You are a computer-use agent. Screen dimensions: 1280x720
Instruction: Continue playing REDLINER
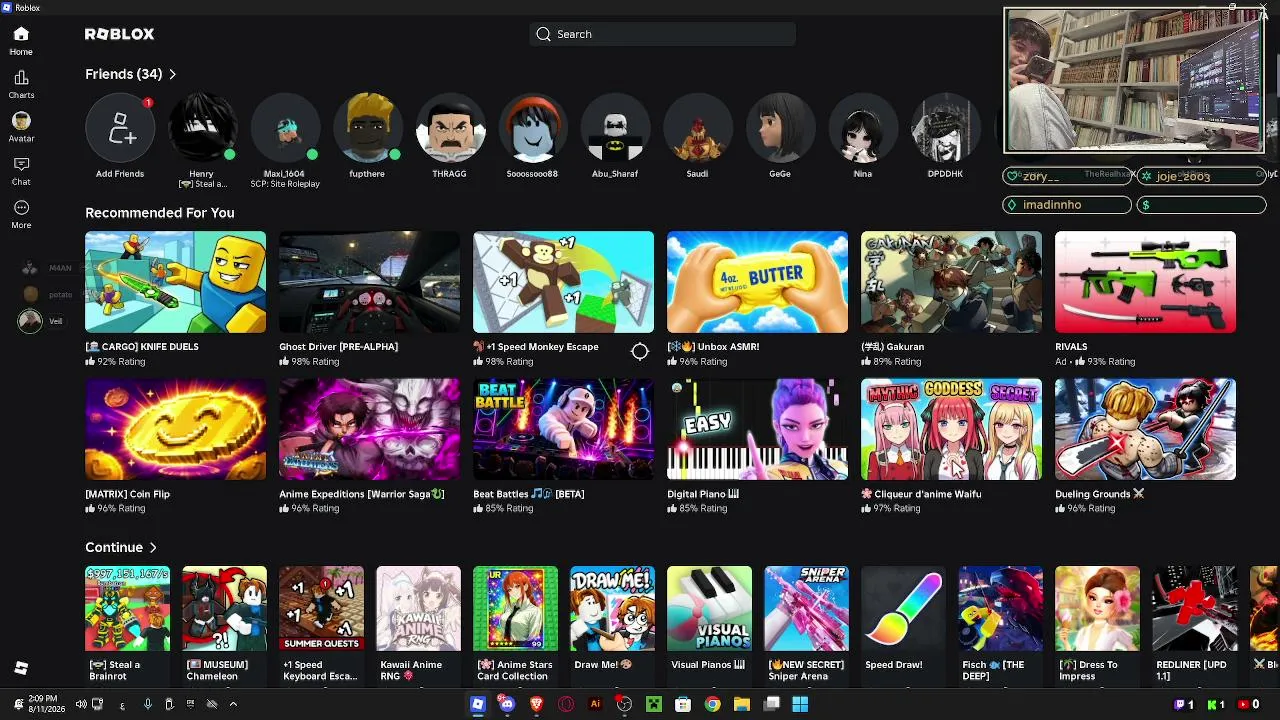1195,609
